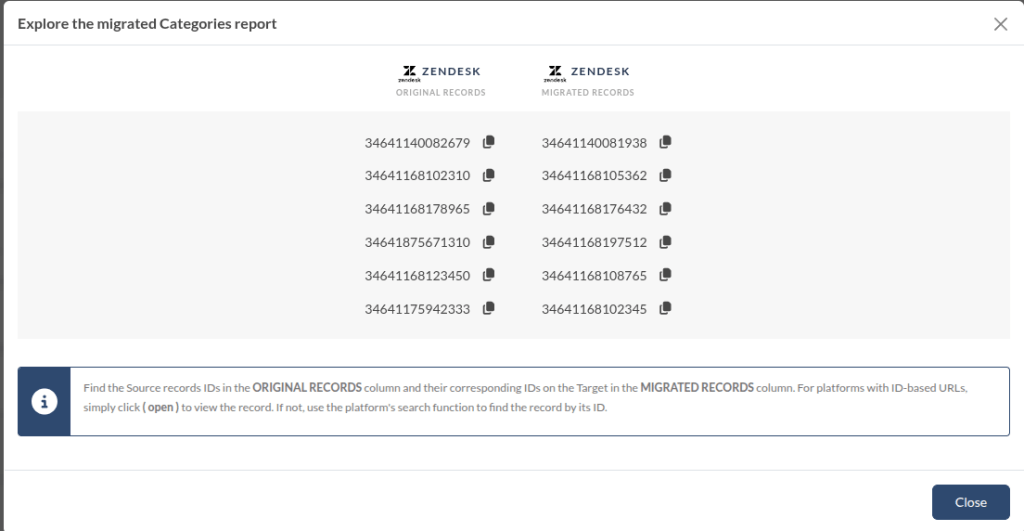
Task: Select migrated record number 34641168102345 text
Action: pyautogui.click(x=594, y=310)
